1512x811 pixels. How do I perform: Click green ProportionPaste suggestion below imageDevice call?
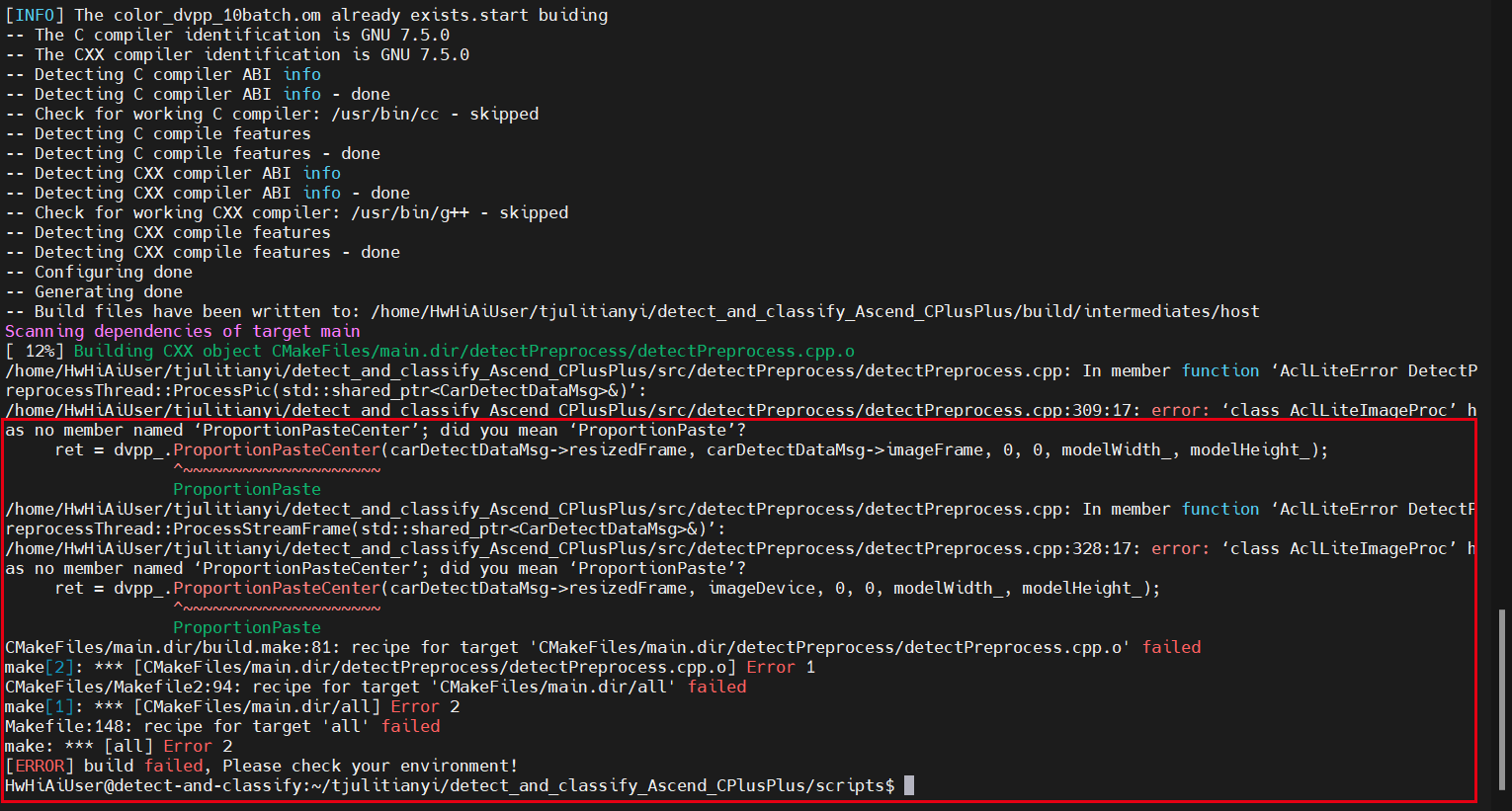click(247, 627)
